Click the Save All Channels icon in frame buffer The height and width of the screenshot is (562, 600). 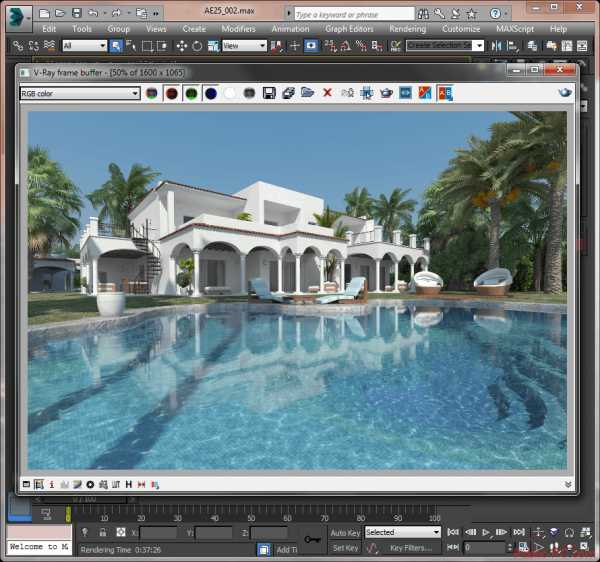[288, 93]
